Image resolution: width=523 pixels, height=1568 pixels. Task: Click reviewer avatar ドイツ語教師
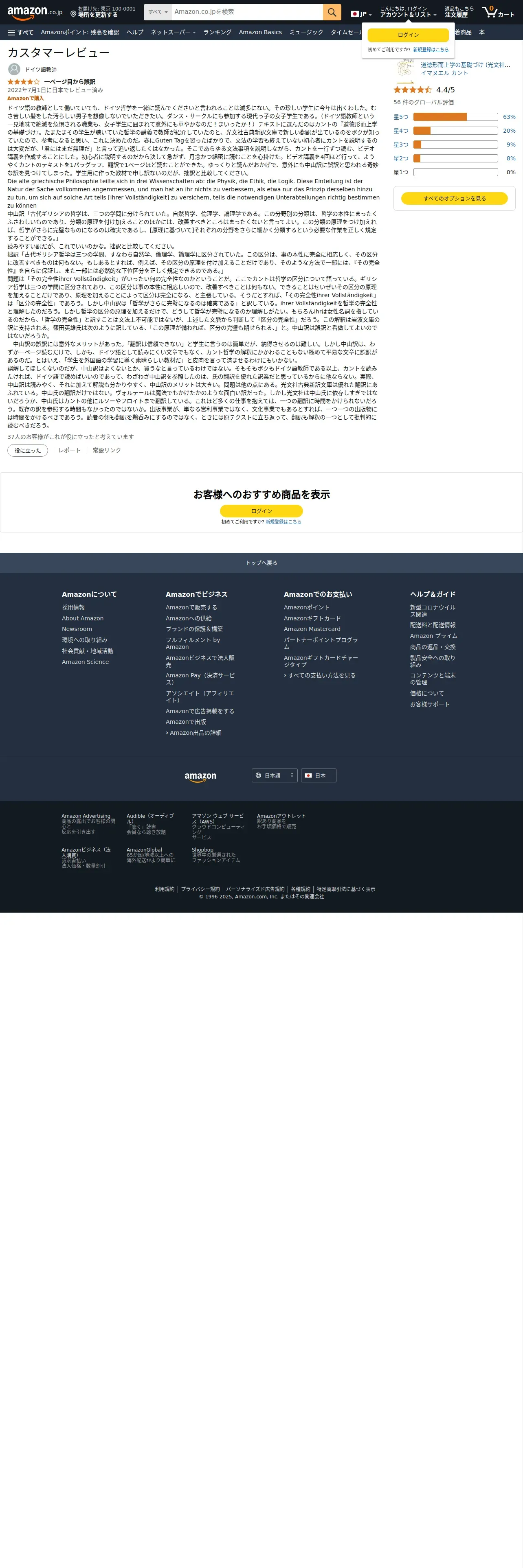[x=14, y=69]
